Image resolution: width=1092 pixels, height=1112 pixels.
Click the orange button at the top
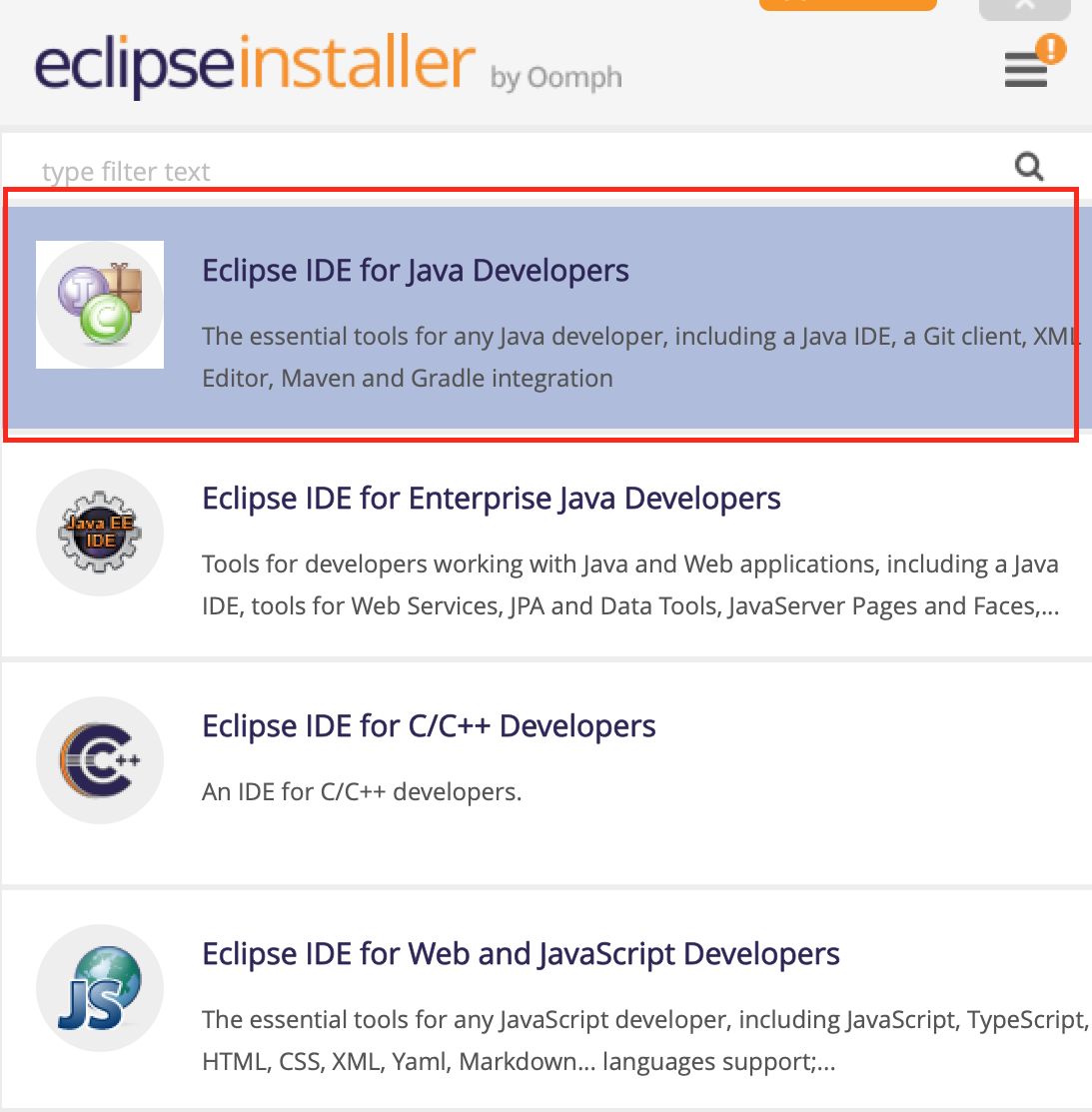(x=848, y=4)
